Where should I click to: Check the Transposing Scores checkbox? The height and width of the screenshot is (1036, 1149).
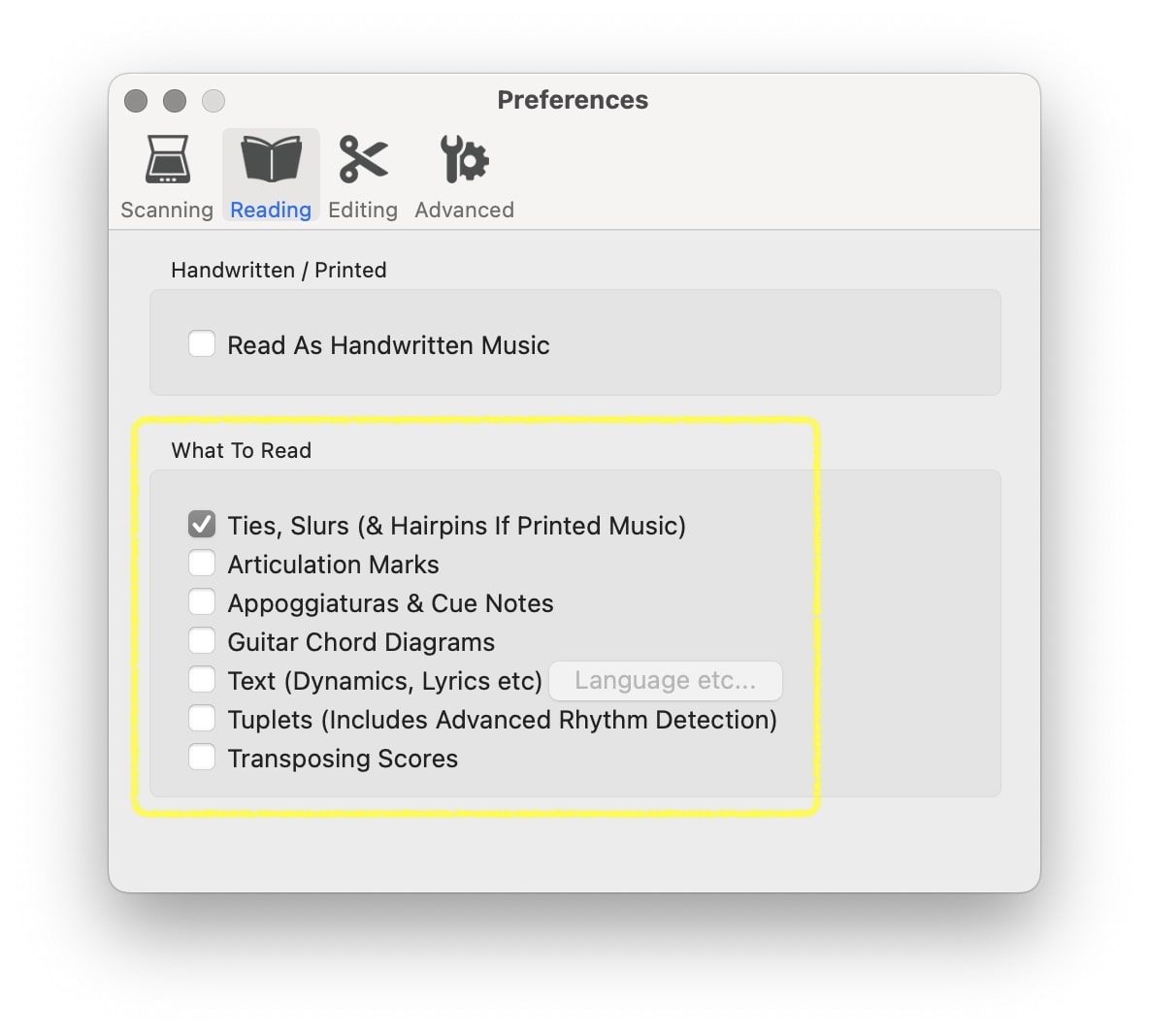[202, 758]
